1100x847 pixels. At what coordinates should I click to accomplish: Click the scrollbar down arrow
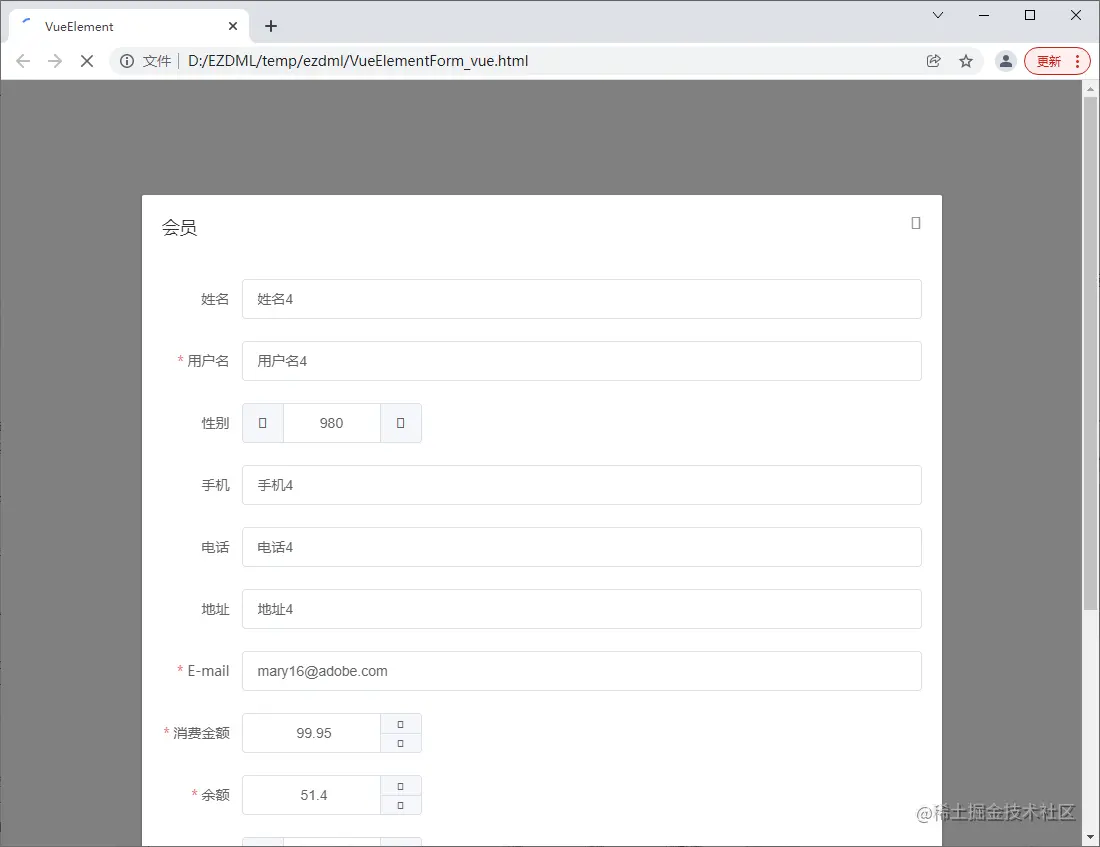tap(1090, 836)
